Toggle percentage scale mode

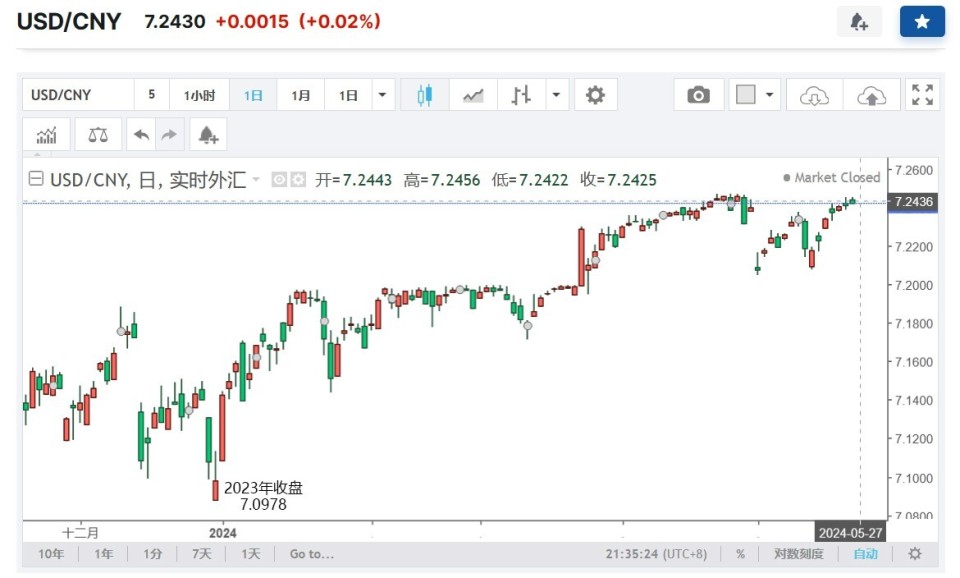[x=740, y=554]
